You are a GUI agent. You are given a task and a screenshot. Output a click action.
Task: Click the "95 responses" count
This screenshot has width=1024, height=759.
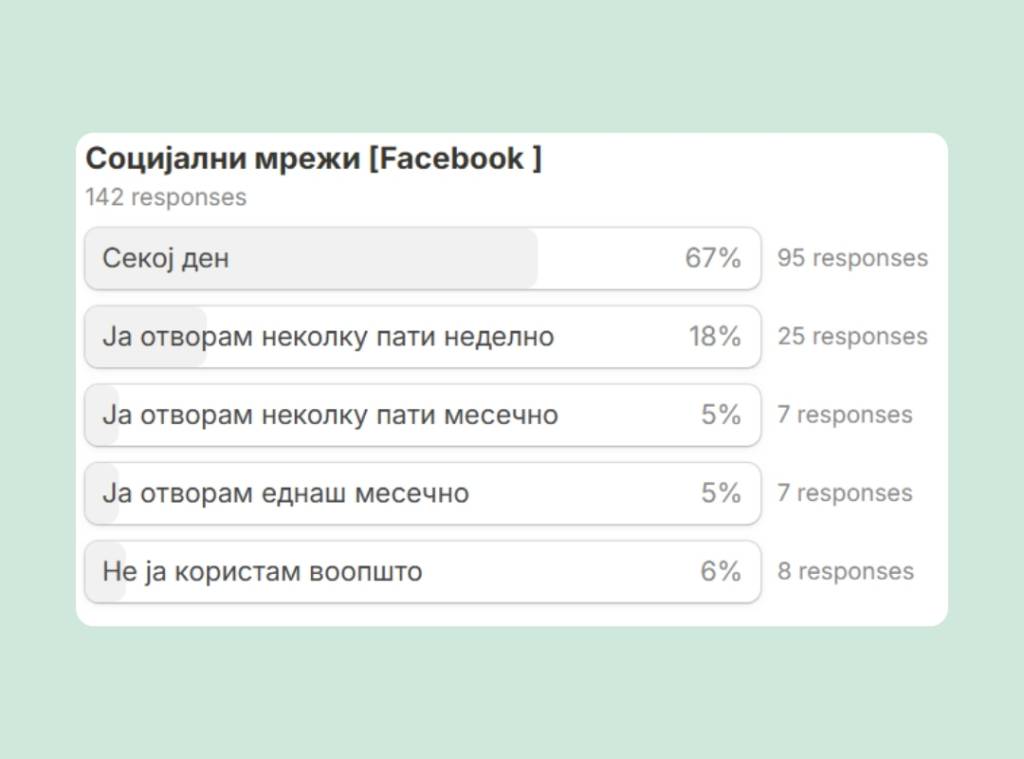[x=852, y=258]
